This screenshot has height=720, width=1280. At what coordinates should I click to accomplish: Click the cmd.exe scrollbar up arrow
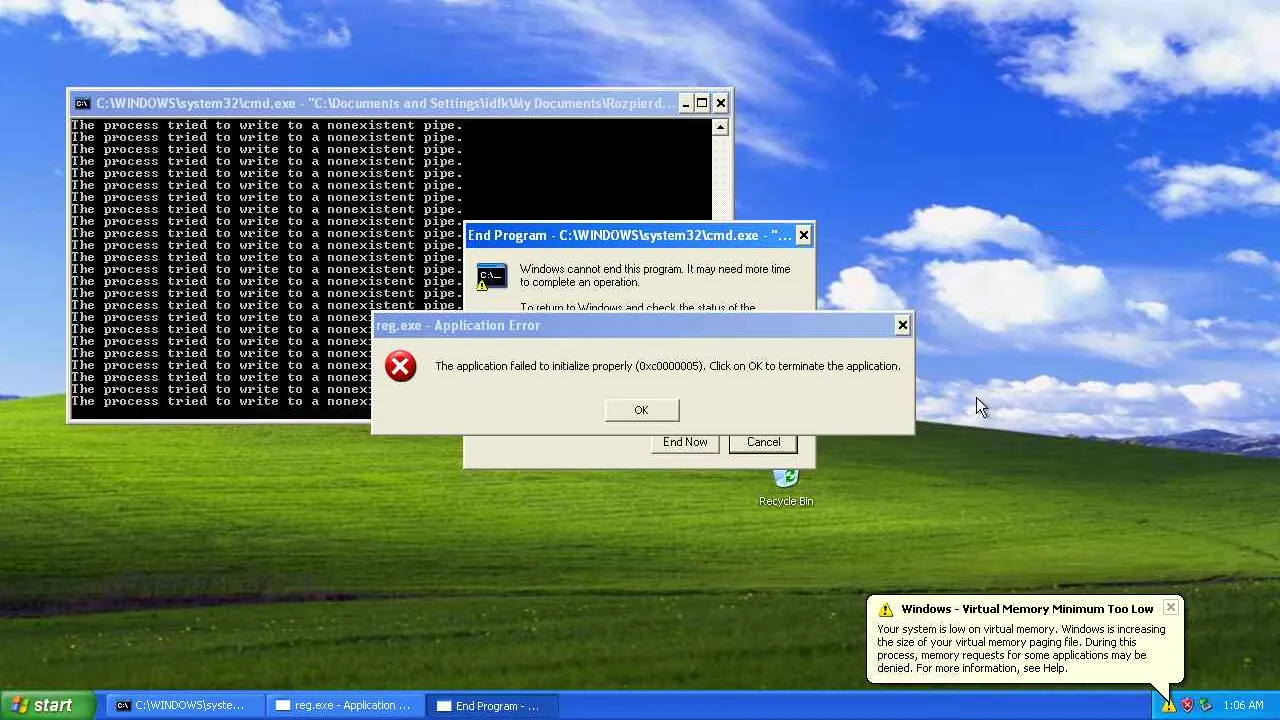click(x=720, y=127)
